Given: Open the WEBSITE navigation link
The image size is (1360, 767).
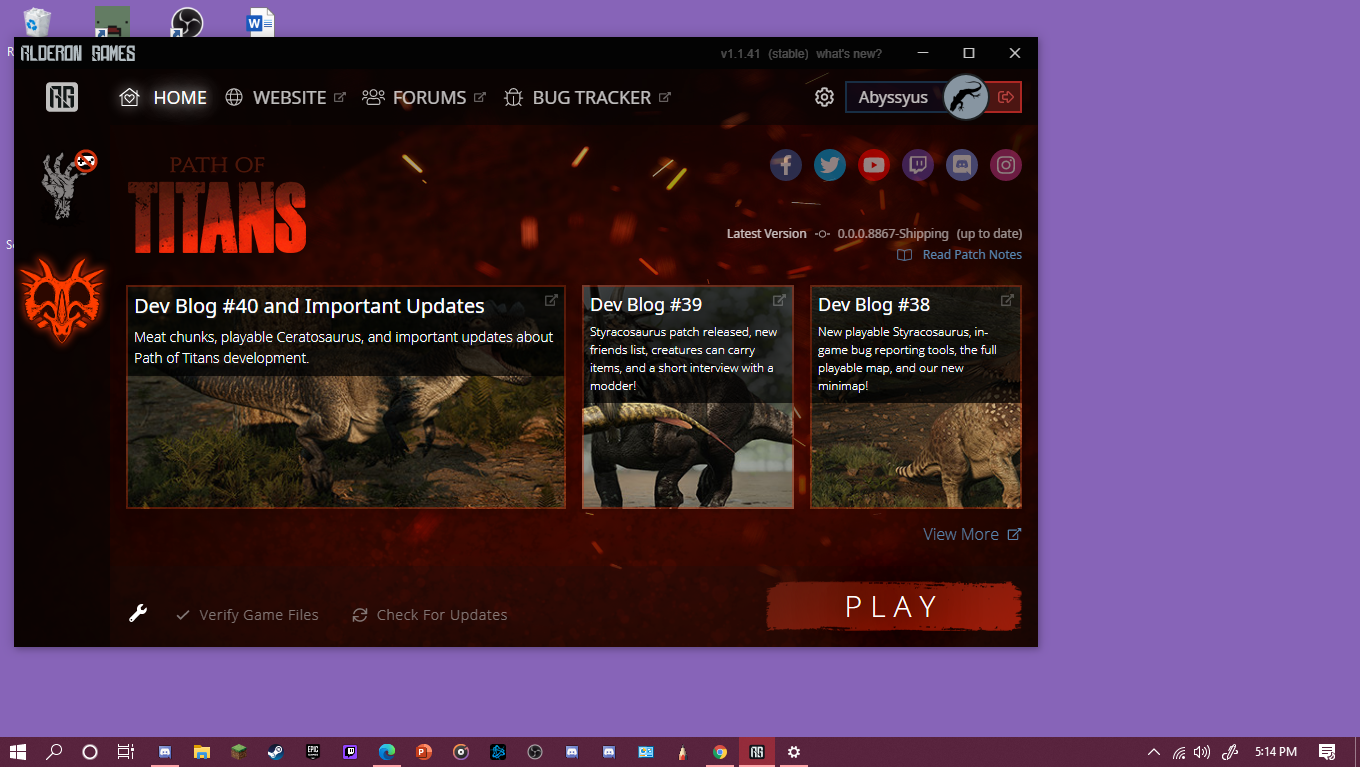Looking at the screenshot, I should (x=285, y=97).
